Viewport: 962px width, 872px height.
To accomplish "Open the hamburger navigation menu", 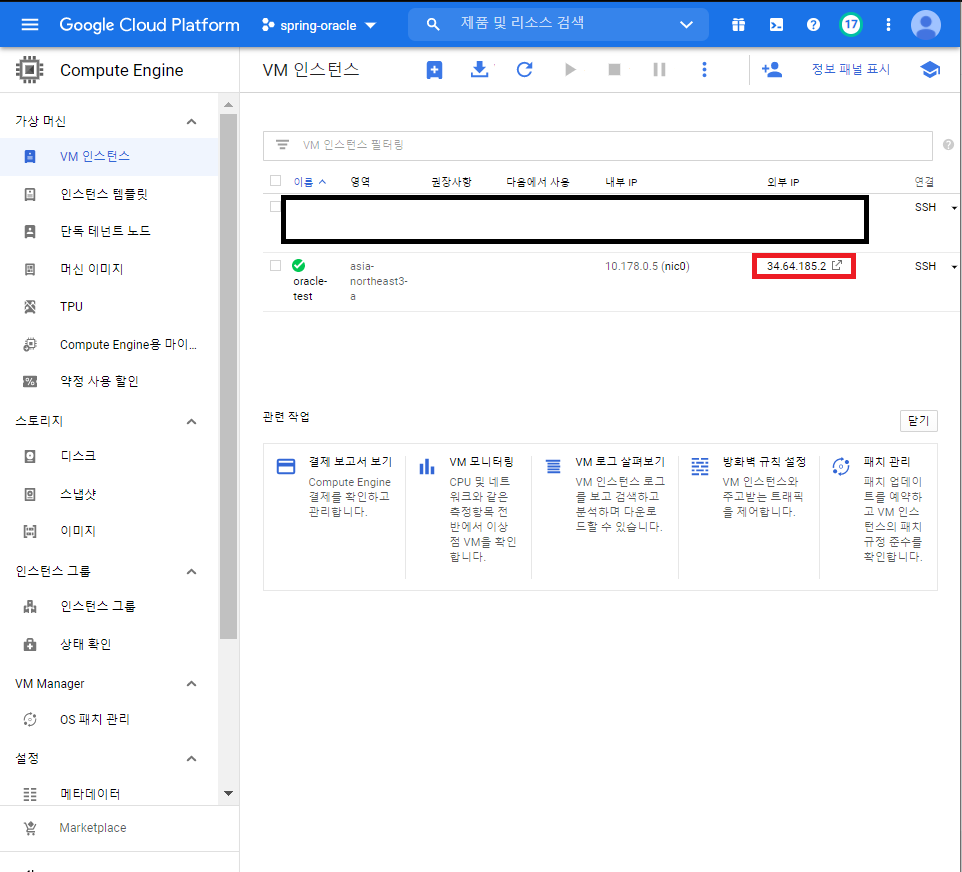I will tap(29, 25).
